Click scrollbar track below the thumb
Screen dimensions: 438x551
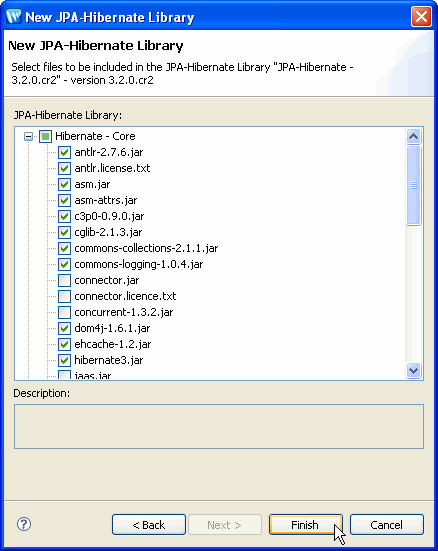click(413, 293)
